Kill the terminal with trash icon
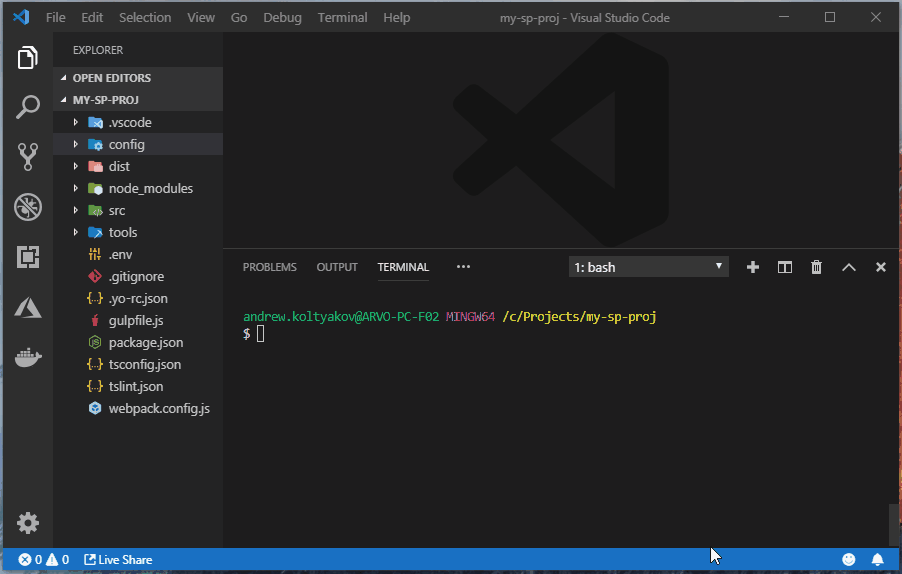 (816, 267)
